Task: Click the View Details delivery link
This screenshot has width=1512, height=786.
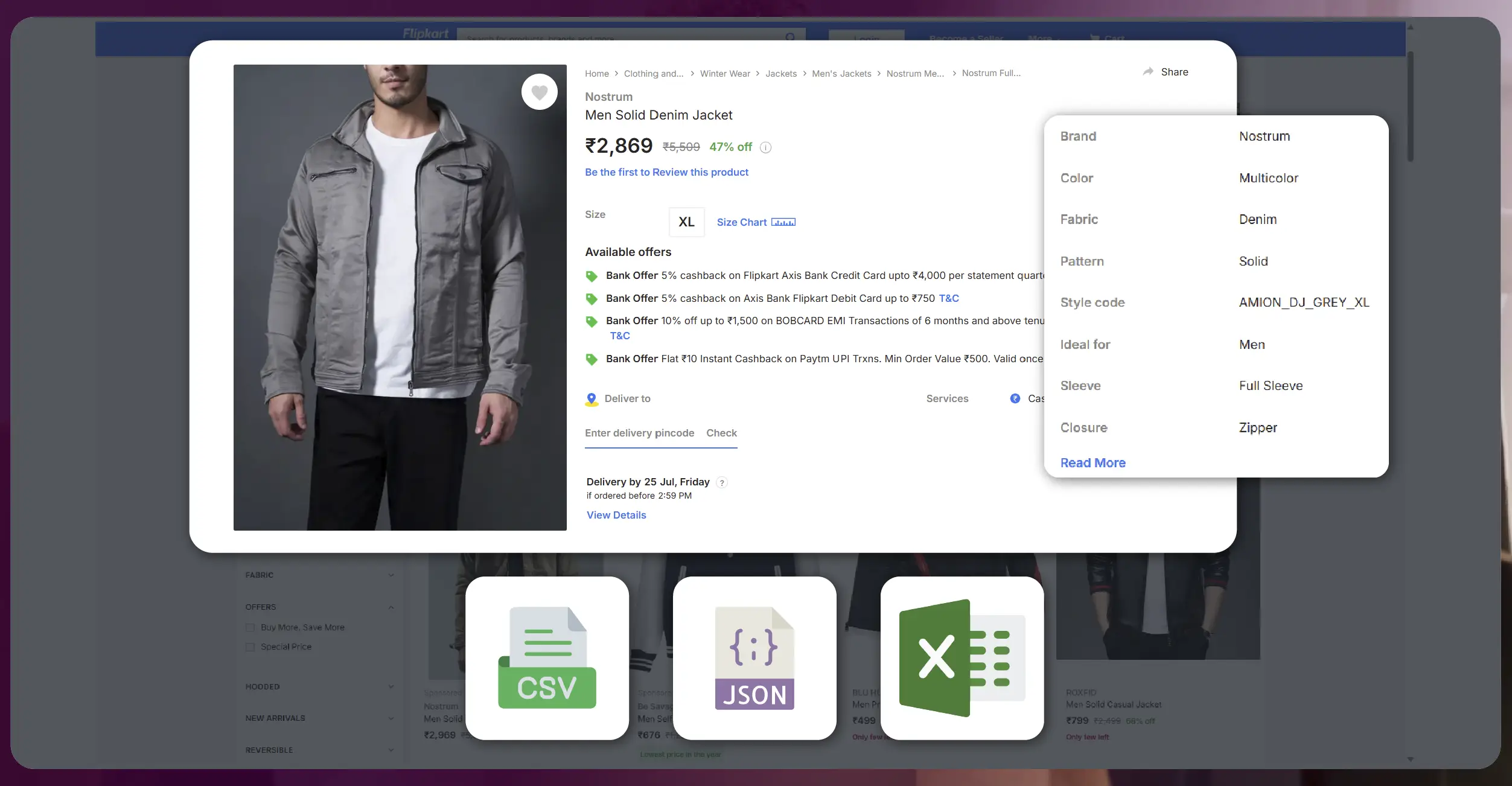Action: (616, 515)
